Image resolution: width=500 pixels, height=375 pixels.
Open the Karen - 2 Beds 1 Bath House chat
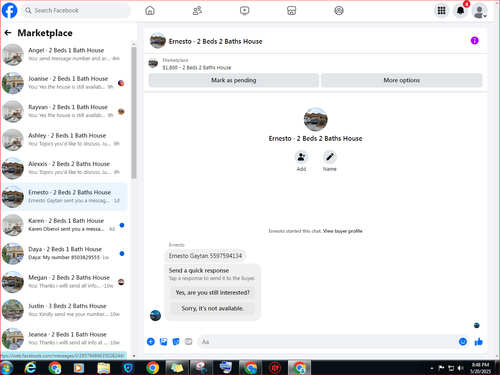click(65, 225)
